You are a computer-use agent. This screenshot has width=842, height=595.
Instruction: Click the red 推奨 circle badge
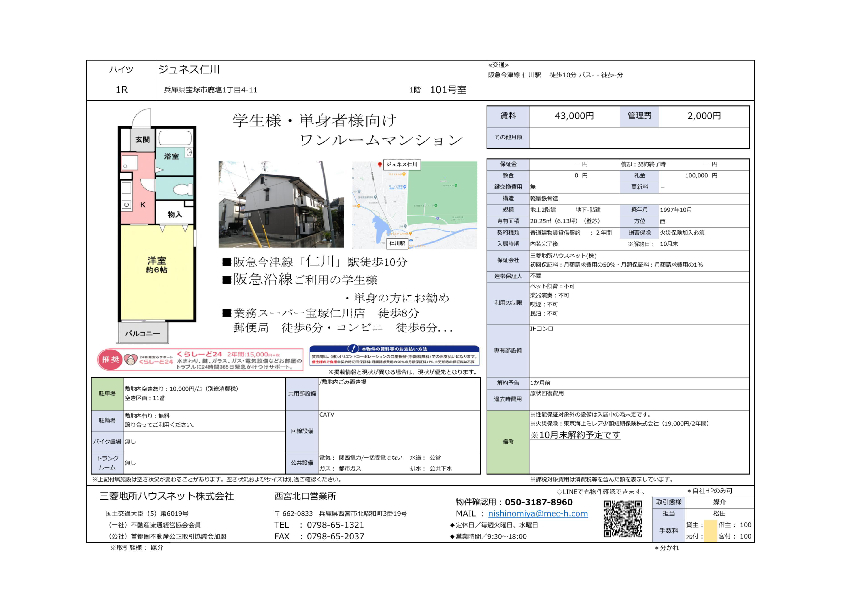pyautogui.click(x=110, y=358)
